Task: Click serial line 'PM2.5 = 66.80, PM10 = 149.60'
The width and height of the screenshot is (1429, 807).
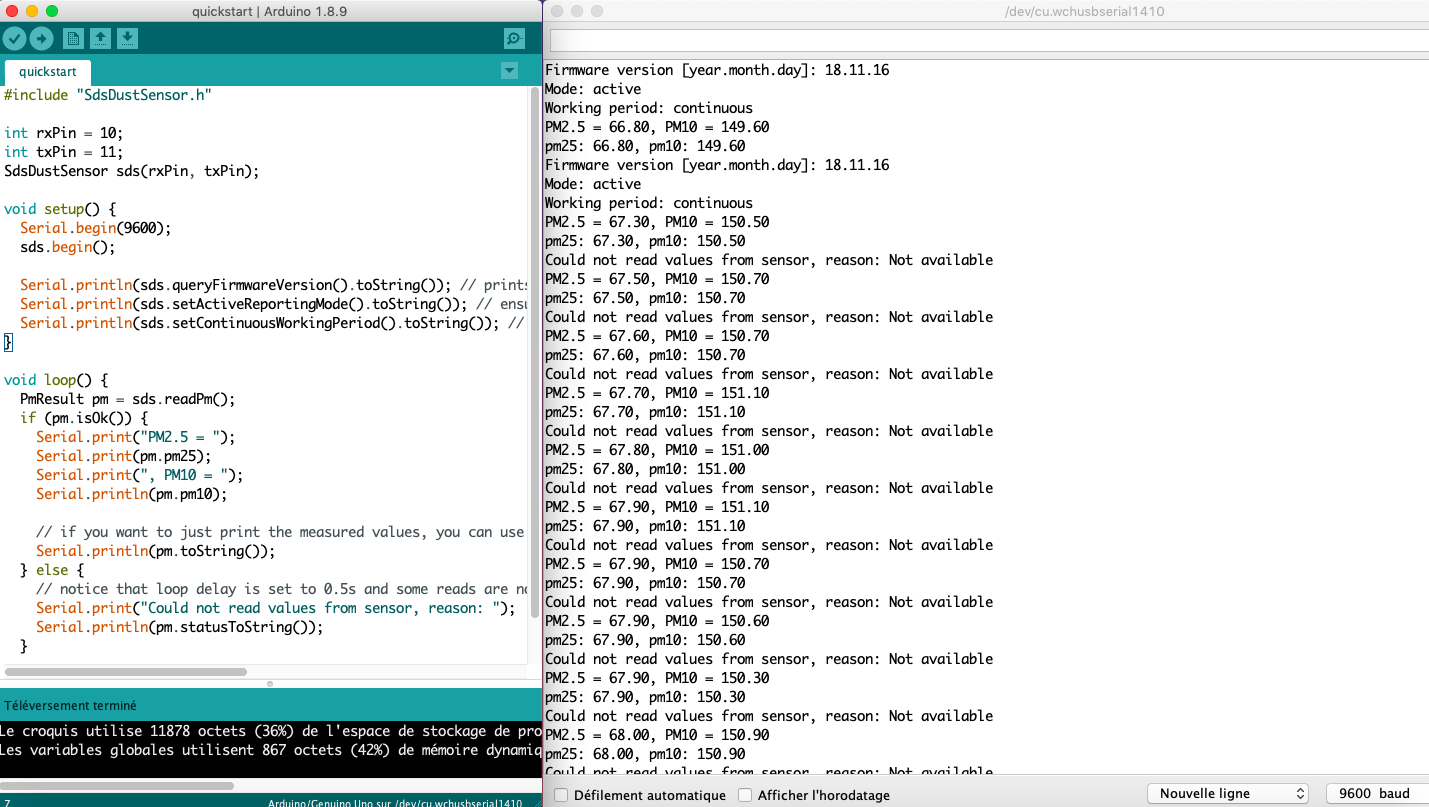Action: click(x=657, y=127)
